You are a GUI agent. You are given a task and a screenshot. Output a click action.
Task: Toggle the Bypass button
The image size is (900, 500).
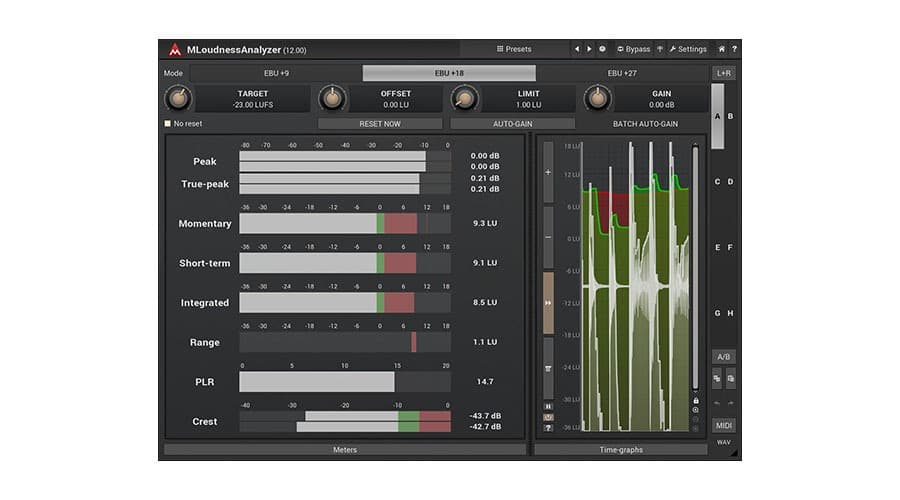[634, 49]
